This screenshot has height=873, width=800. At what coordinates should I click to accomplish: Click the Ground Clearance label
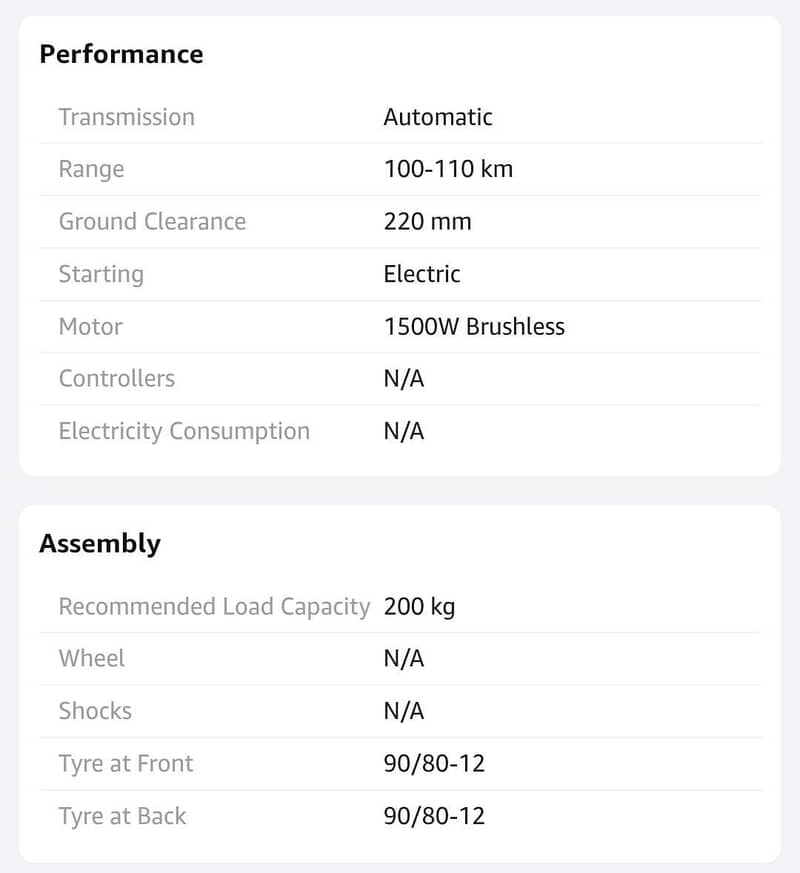(x=153, y=222)
